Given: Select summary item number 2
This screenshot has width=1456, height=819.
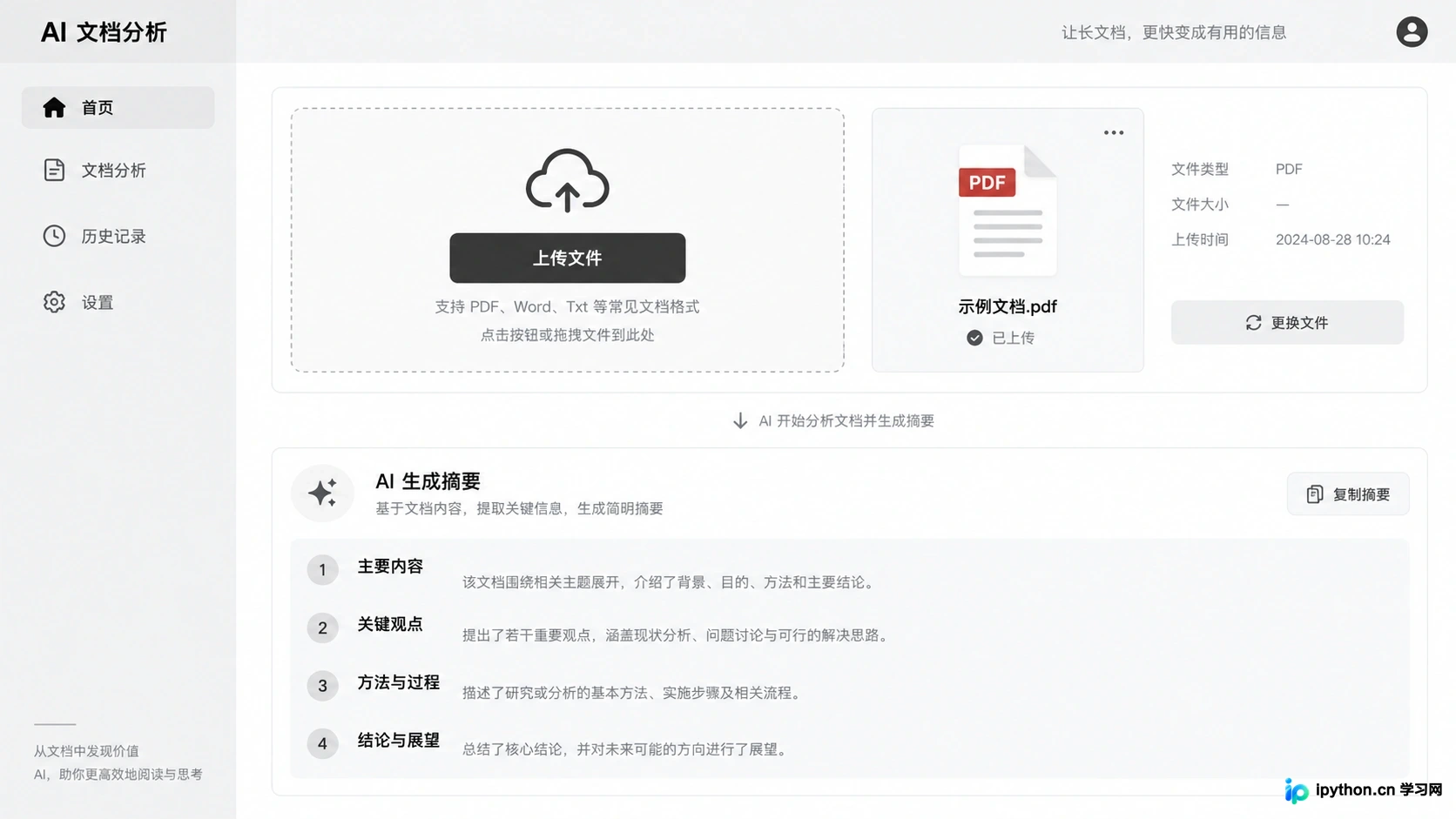Looking at the screenshot, I should tap(322, 628).
